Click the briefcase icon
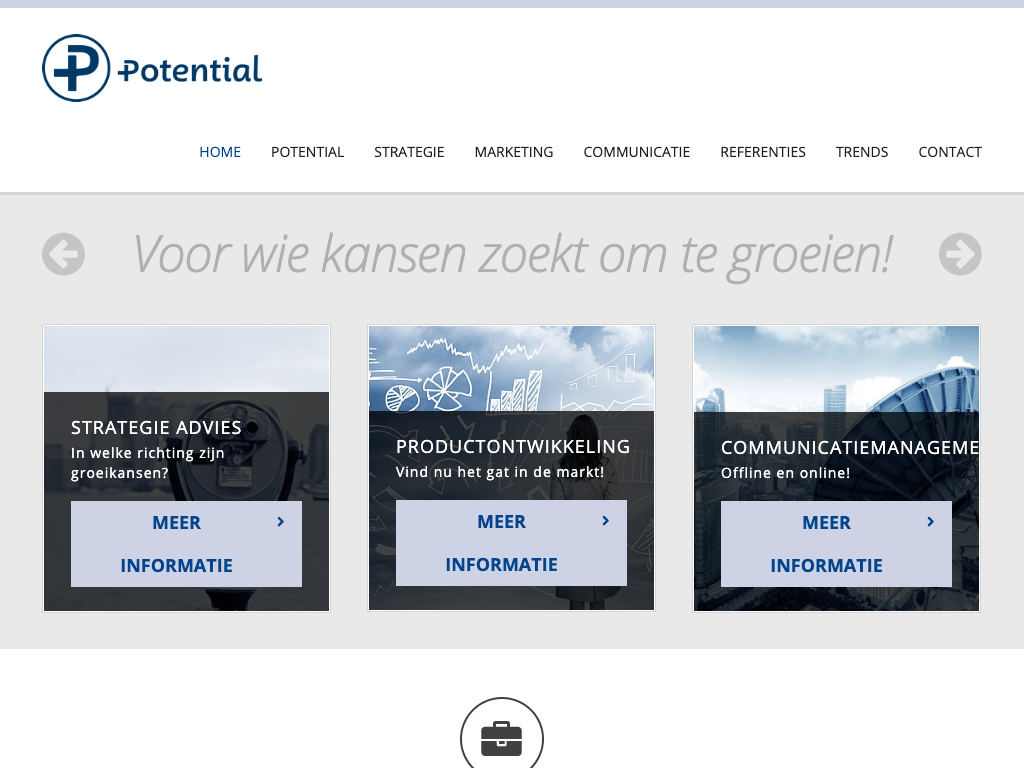The width and height of the screenshot is (1024, 768). tap(502, 739)
